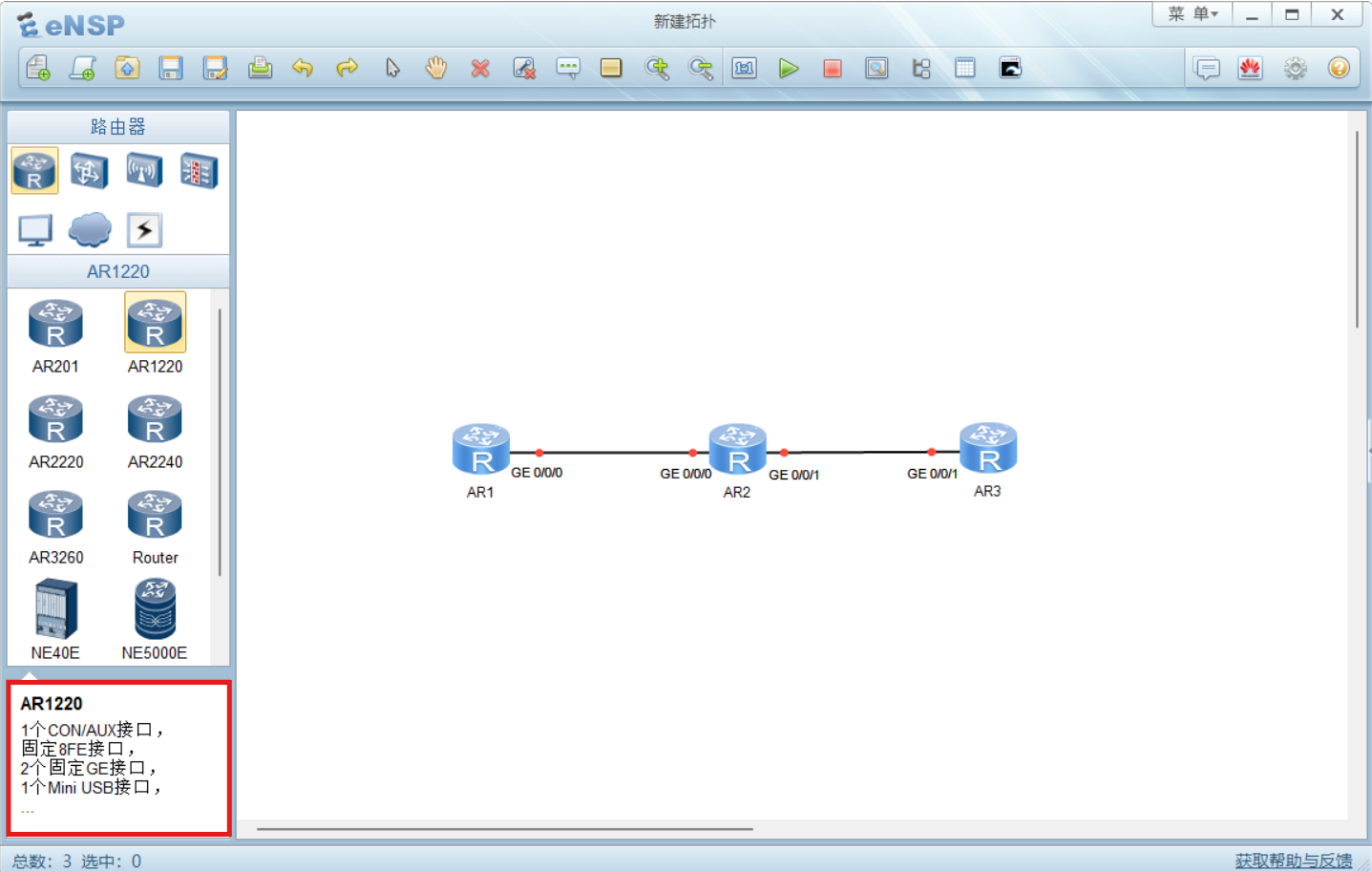1372x872 pixels.
Task: Click the delete all connections icon
Action: 524,68
